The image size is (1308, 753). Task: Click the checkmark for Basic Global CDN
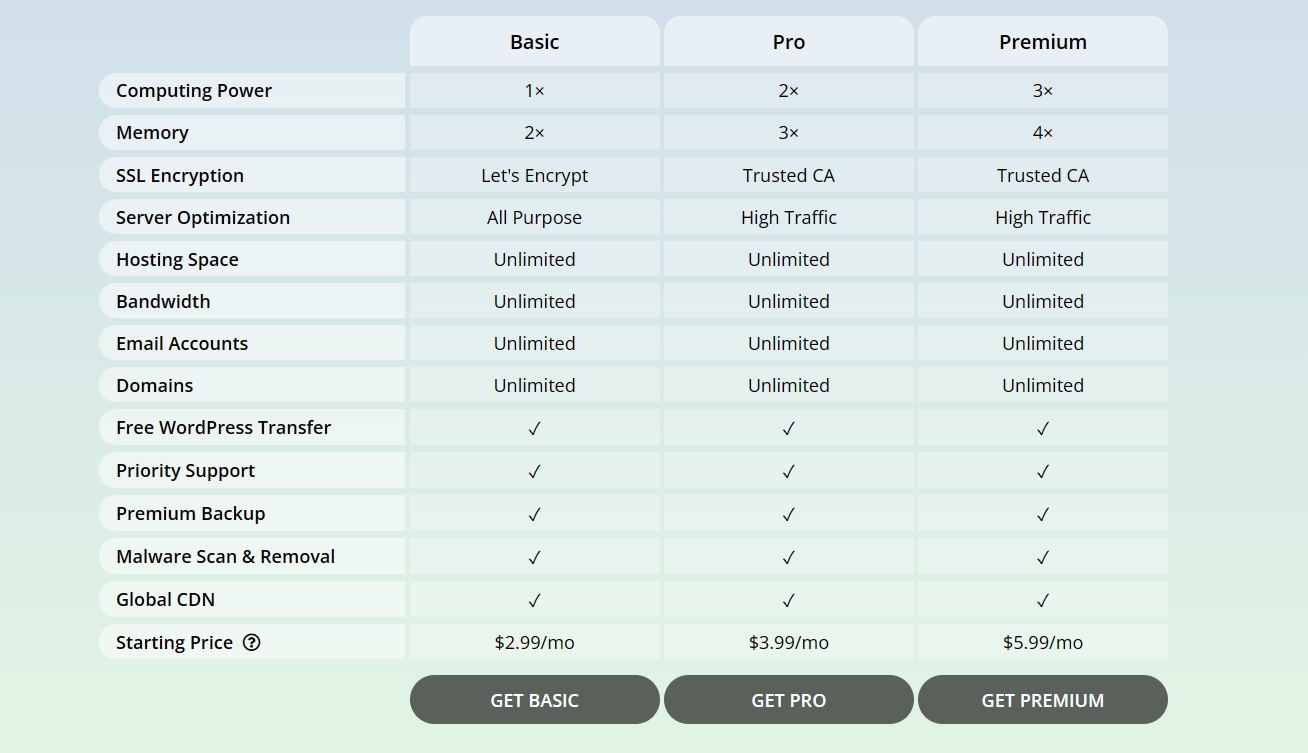click(534, 600)
